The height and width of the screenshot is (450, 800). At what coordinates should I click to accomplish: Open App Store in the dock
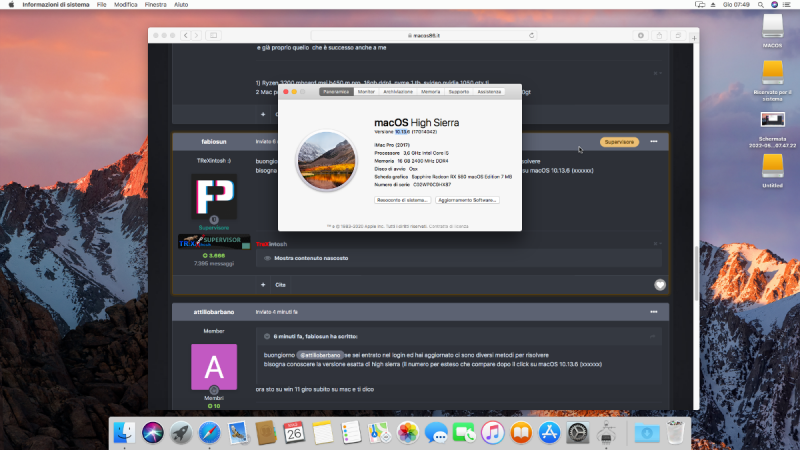point(549,433)
